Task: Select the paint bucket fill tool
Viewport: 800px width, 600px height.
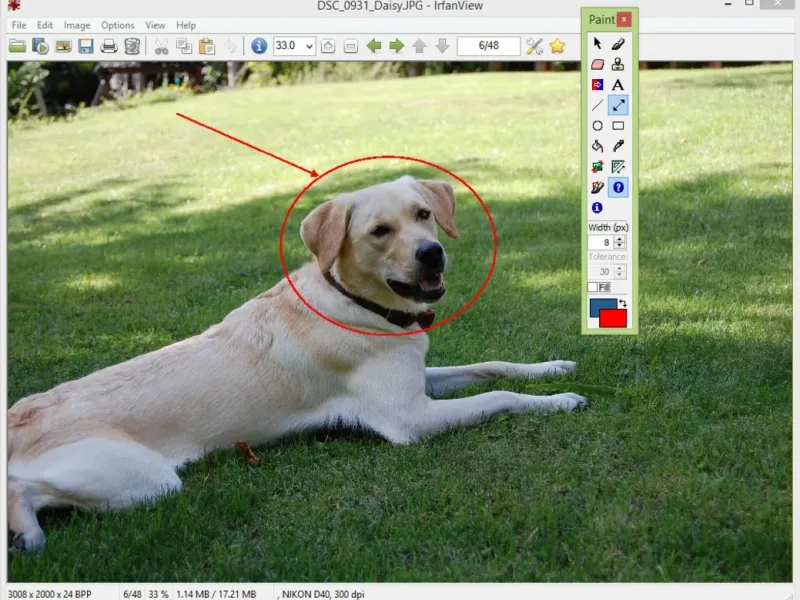Action: 597,146
